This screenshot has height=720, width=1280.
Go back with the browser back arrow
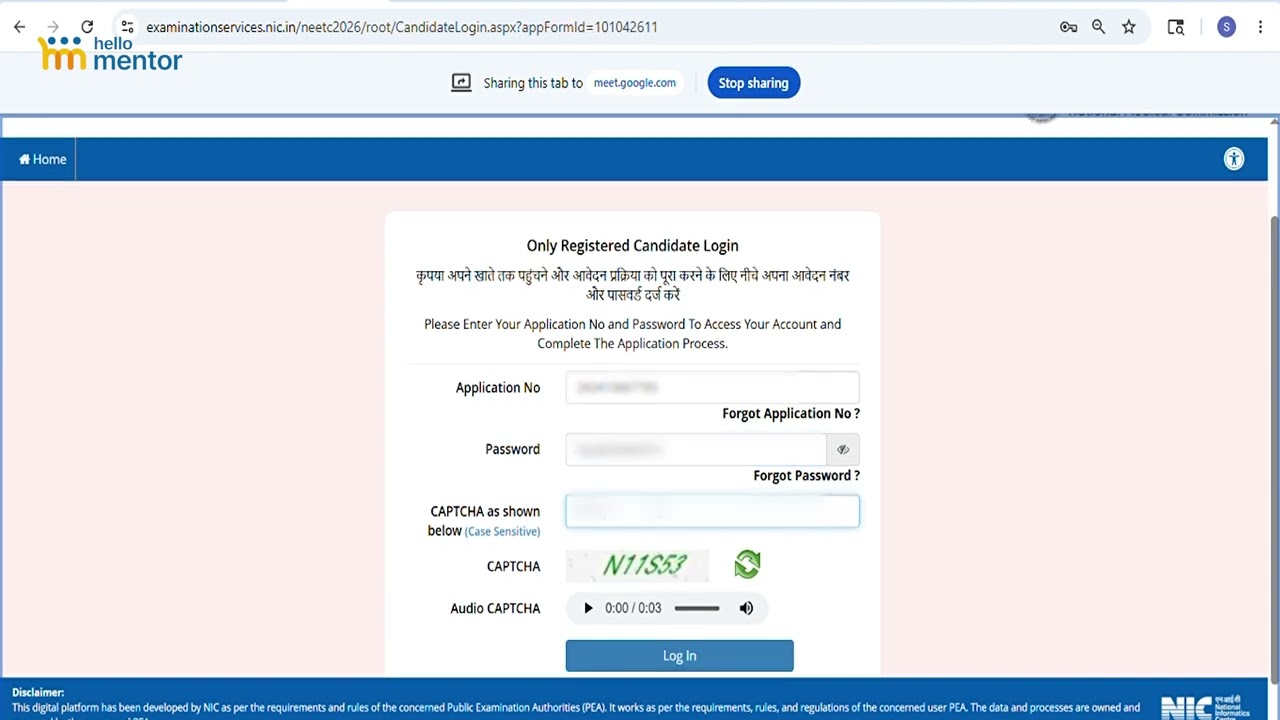point(19,27)
